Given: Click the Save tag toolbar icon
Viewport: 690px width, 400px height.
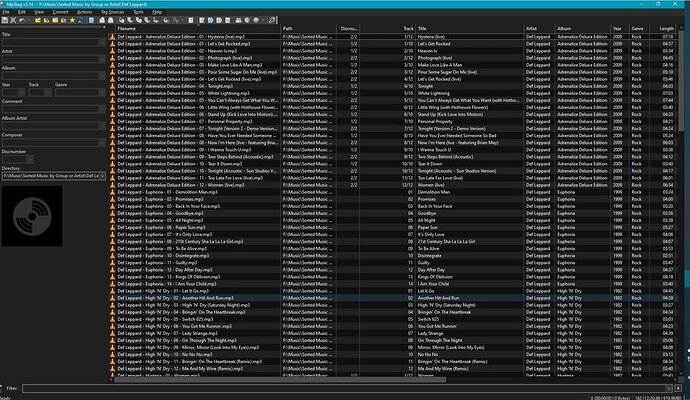Looking at the screenshot, I should click(x=4, y=20).
